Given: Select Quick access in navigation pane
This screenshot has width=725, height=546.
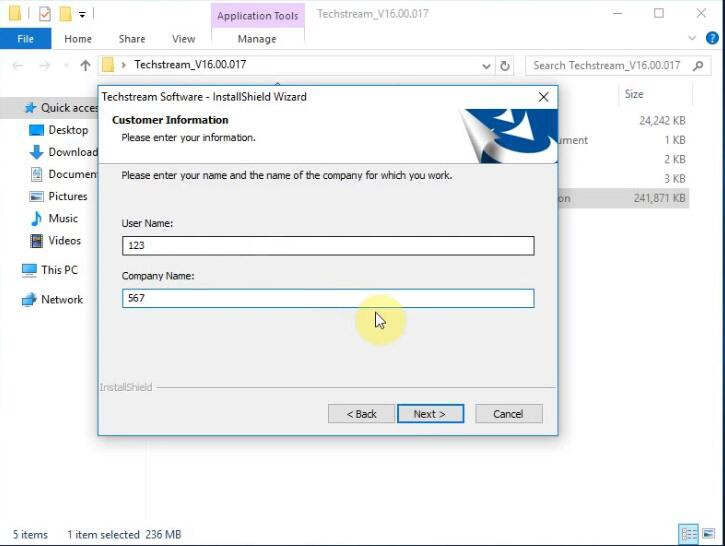Looking at the screenshot, I should tap(49, 108).
